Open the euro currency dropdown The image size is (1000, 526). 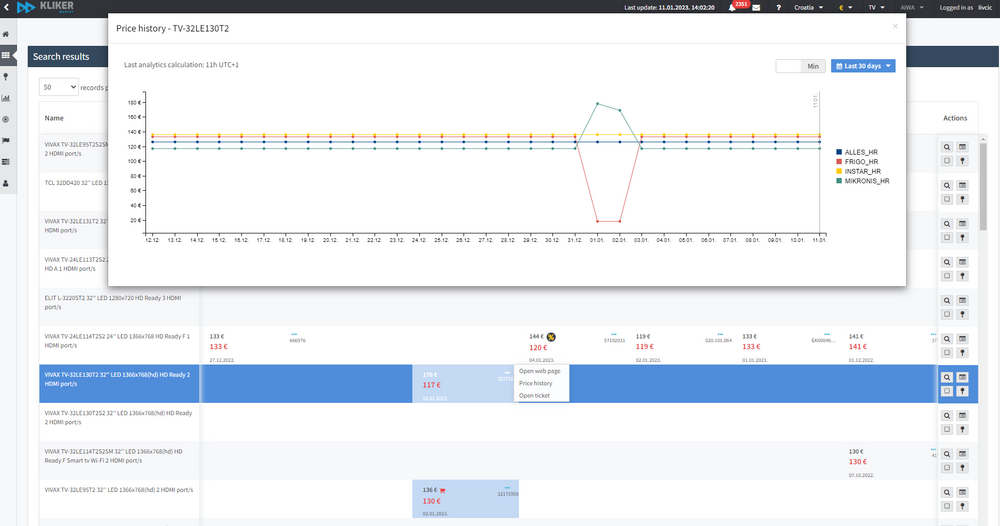click(846, 8)
